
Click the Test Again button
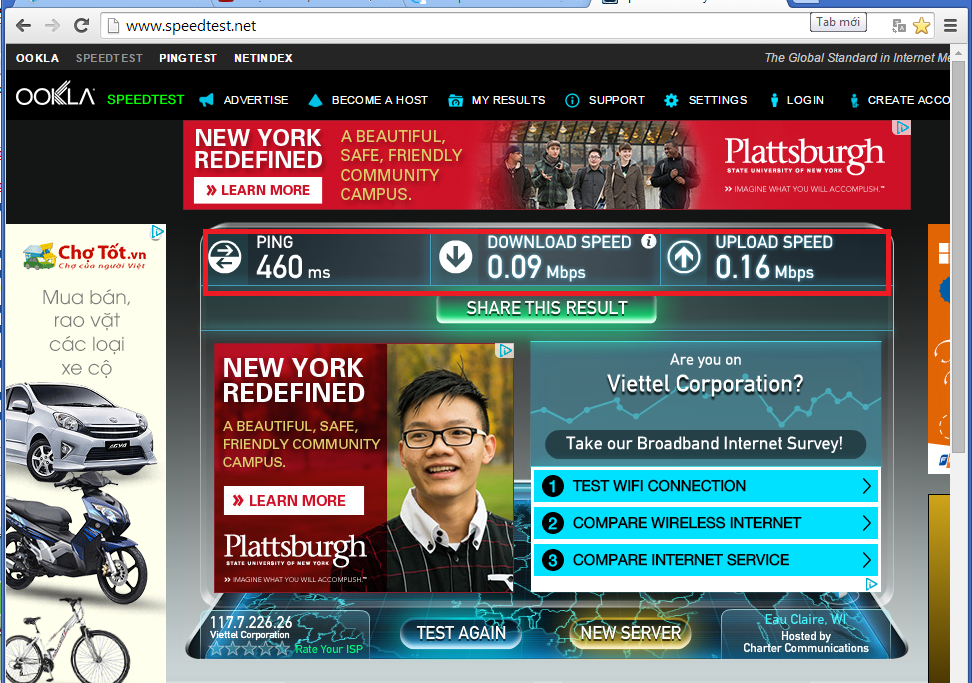461,633
